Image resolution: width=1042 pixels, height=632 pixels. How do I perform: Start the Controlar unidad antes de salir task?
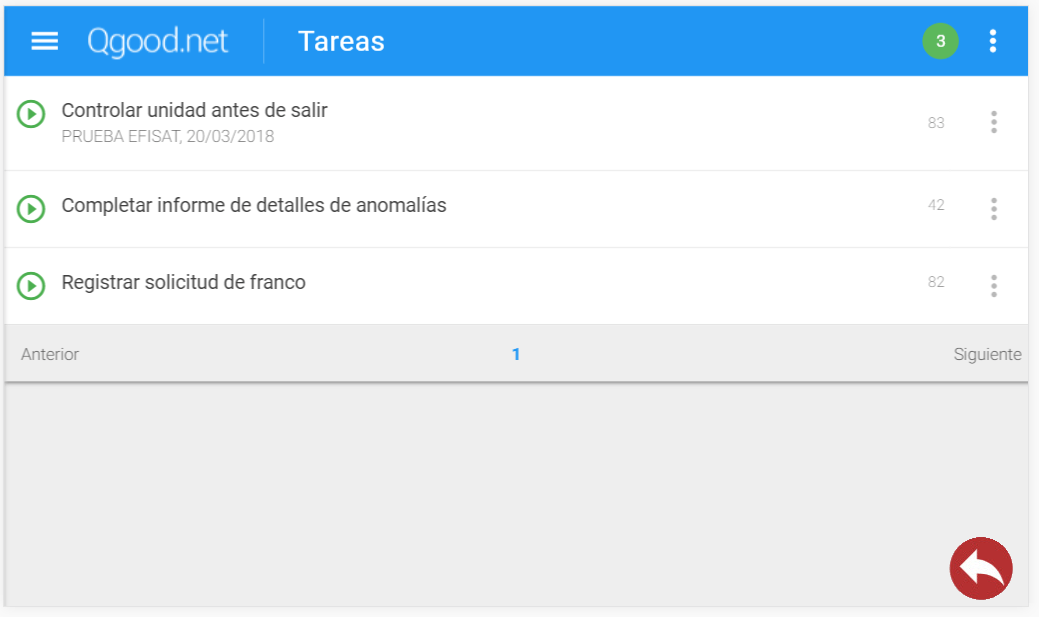pos(31,115)
